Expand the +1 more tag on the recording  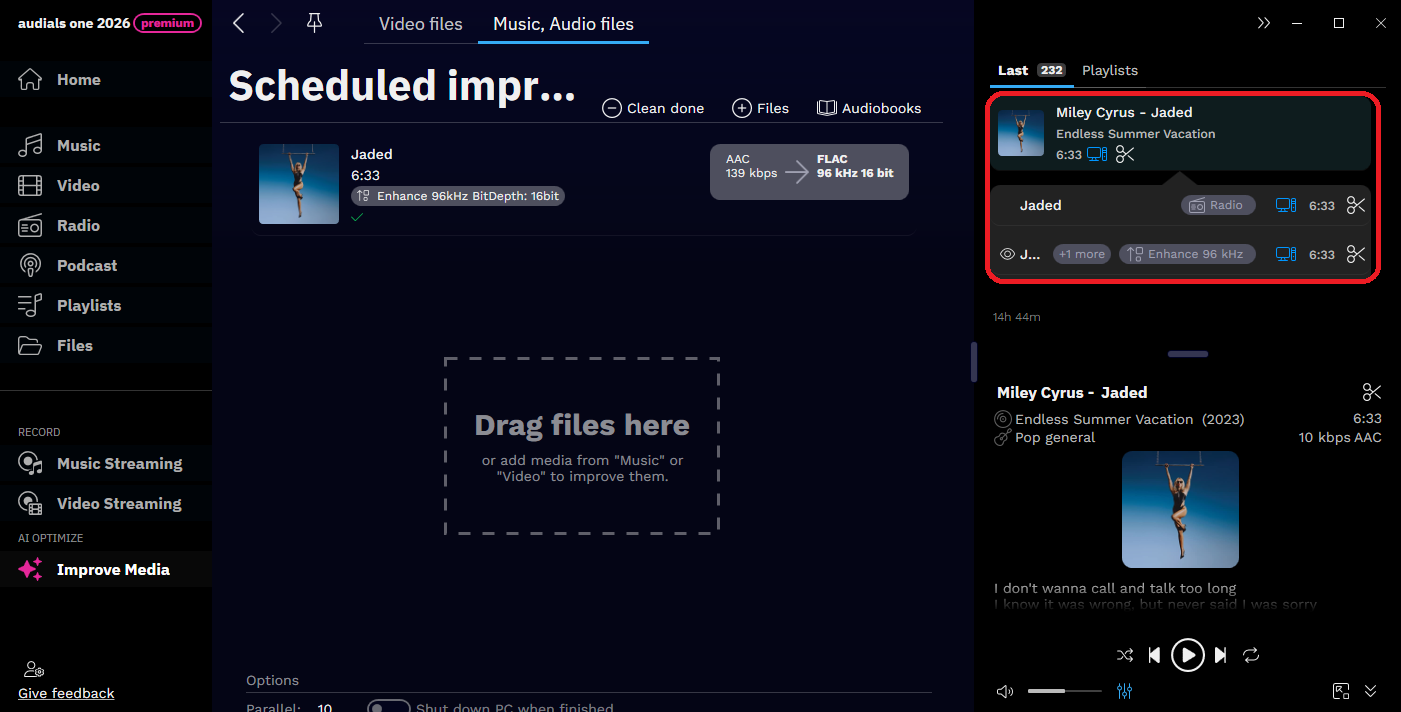1081,253
